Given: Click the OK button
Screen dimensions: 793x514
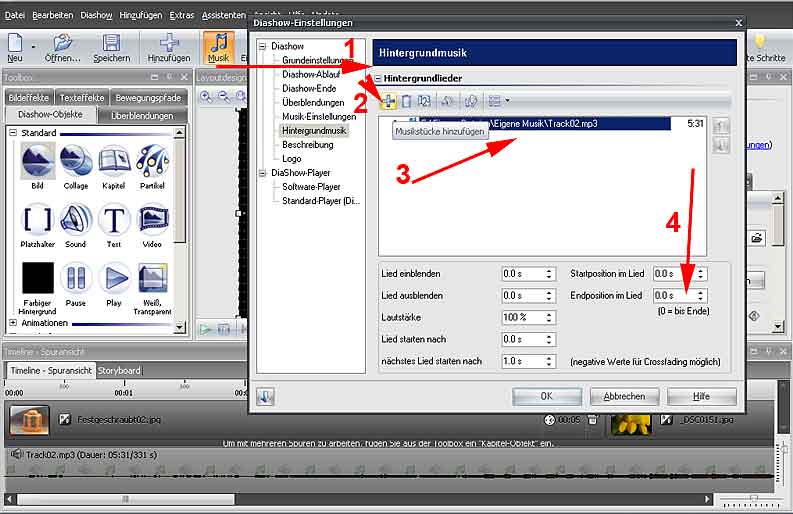Looking at the screenshot, I should click(x=546, y=396).
